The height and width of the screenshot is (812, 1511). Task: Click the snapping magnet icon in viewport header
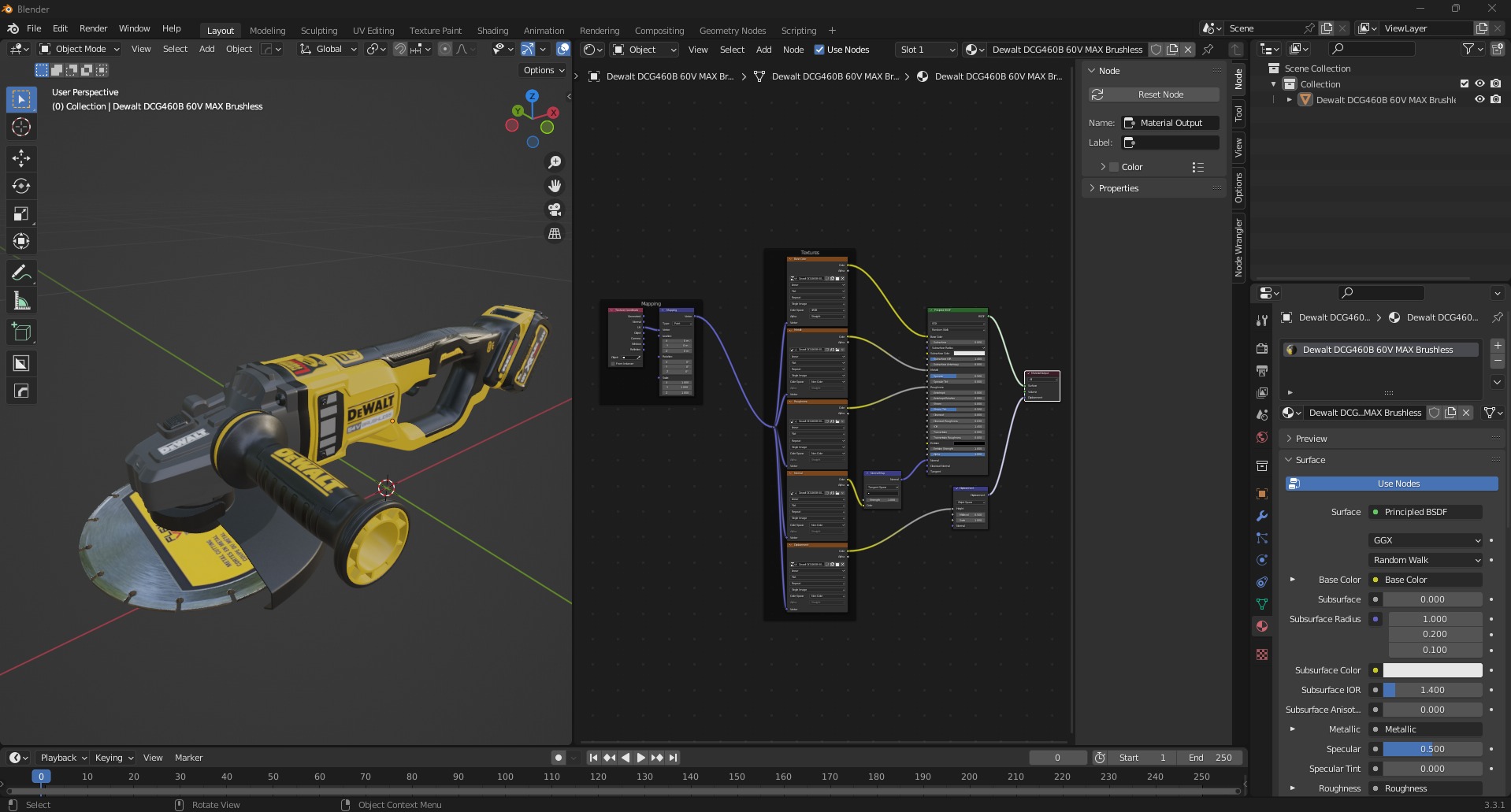pyautogui.click(x=401, y=49)
